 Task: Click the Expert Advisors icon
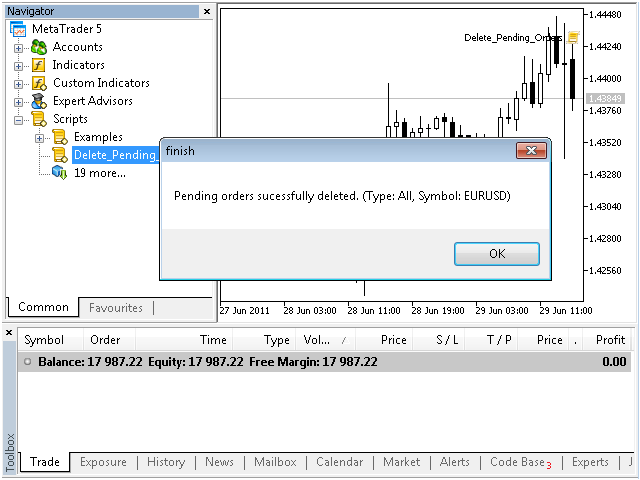[39, 101]
